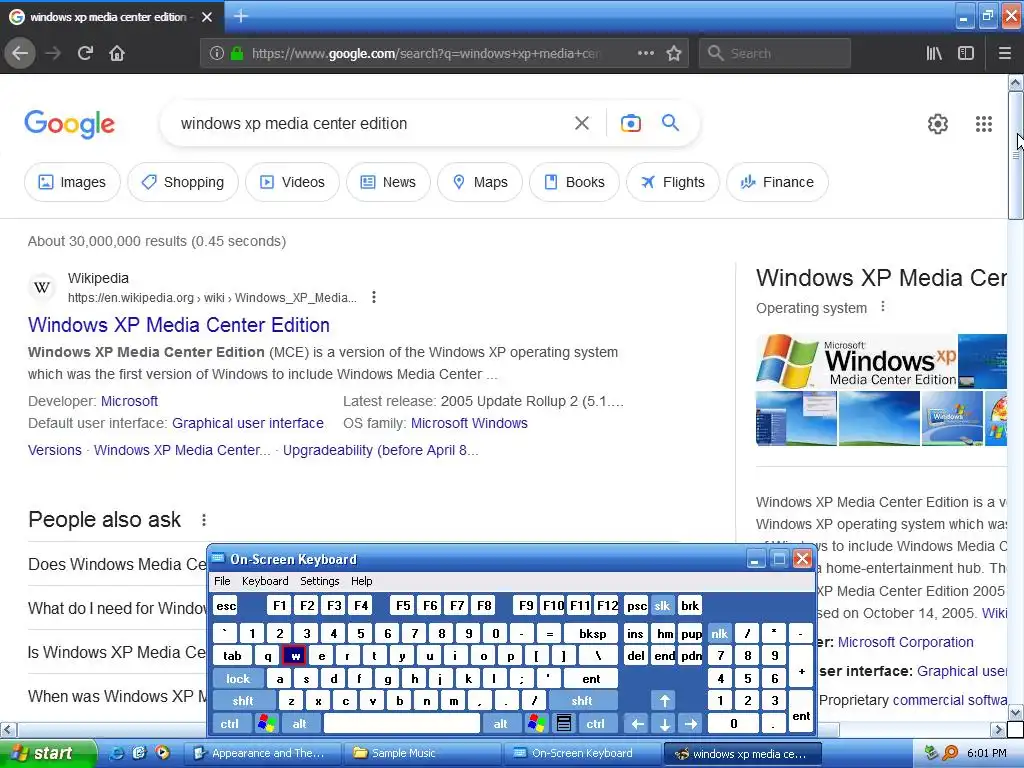Open Windows XP Media Center Edition Wikipedia link
This screenshot has height=768, width=1024.
coord(179,325)
